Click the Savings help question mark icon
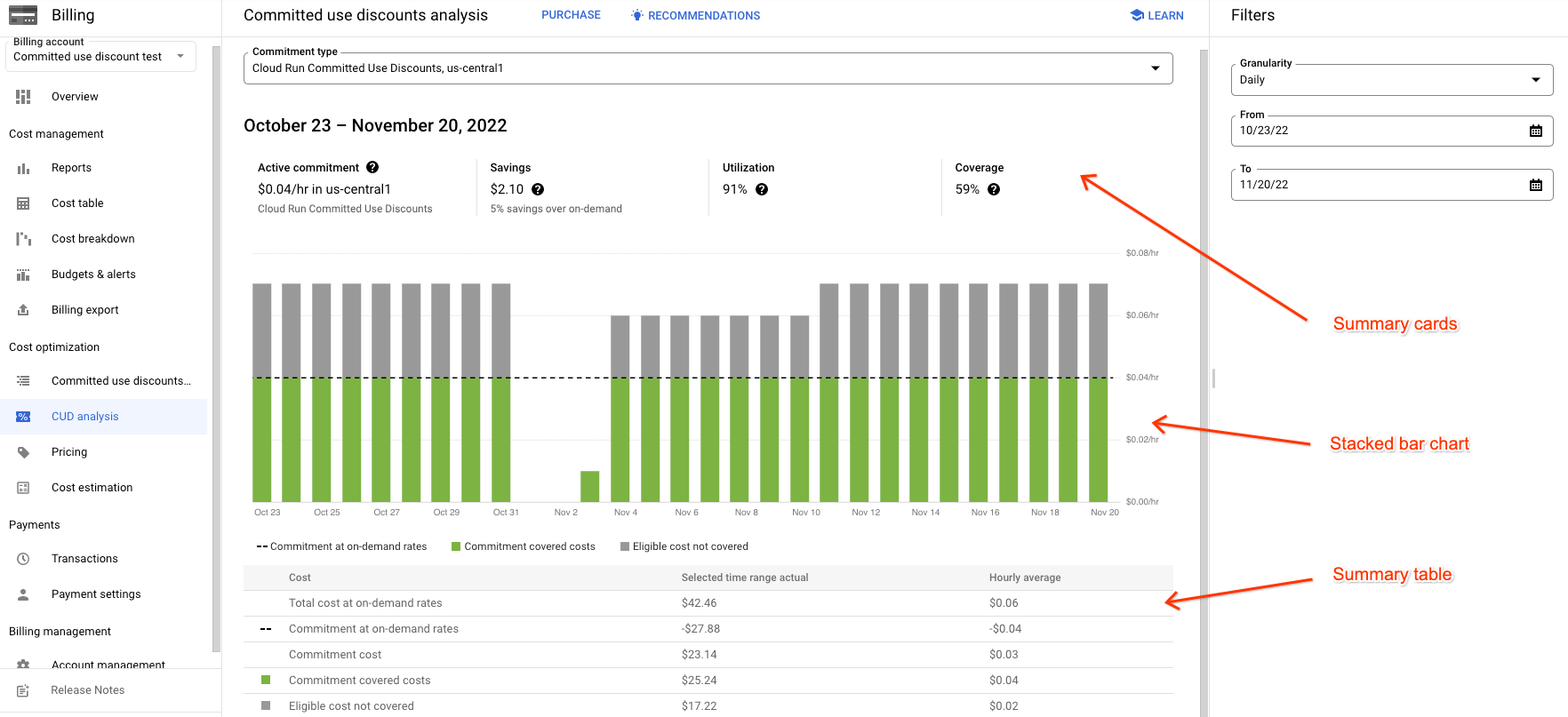This screenshot has height=717, width=1568. point(538,189)
